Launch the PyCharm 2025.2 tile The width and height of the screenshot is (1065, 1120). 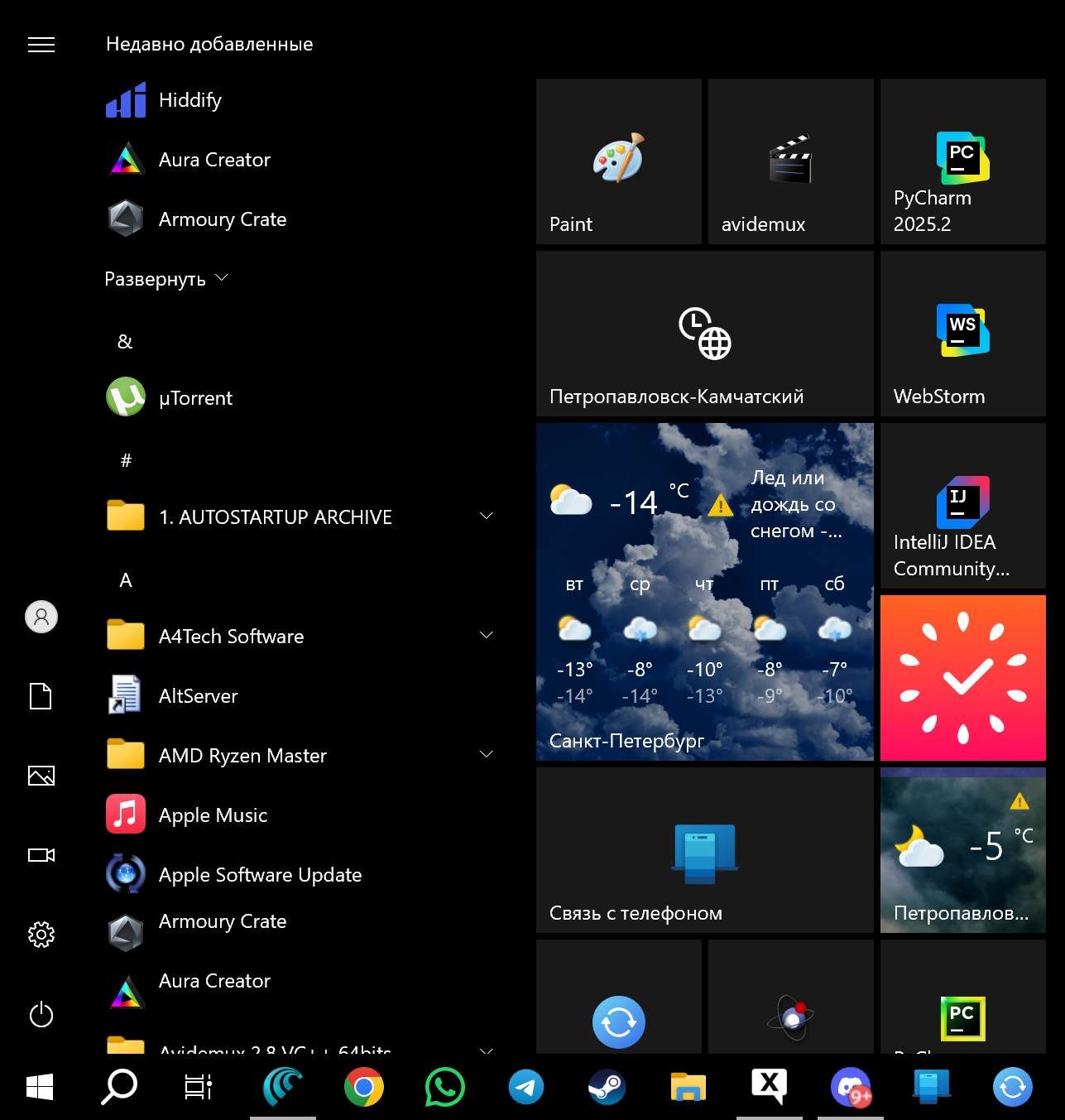(x=963, y=161)
